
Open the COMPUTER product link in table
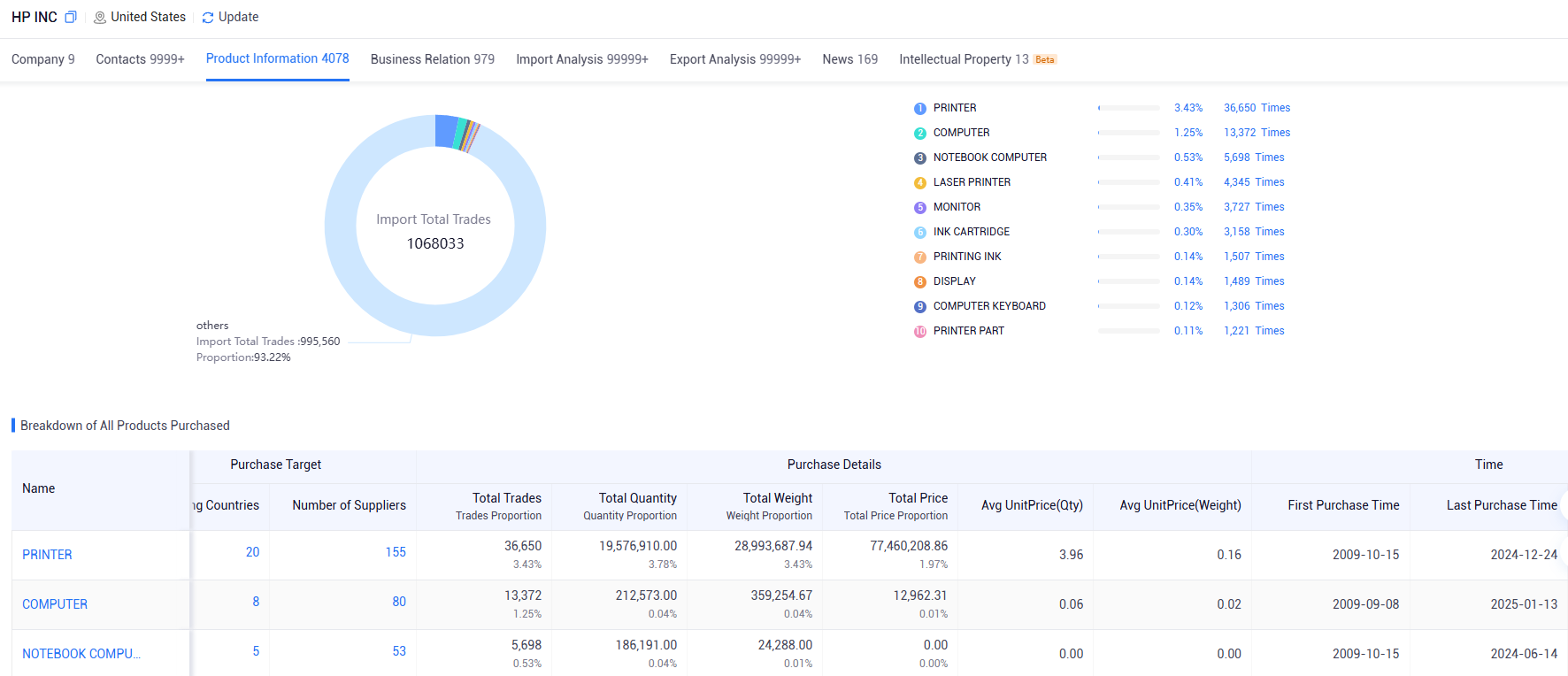[55, 604]
